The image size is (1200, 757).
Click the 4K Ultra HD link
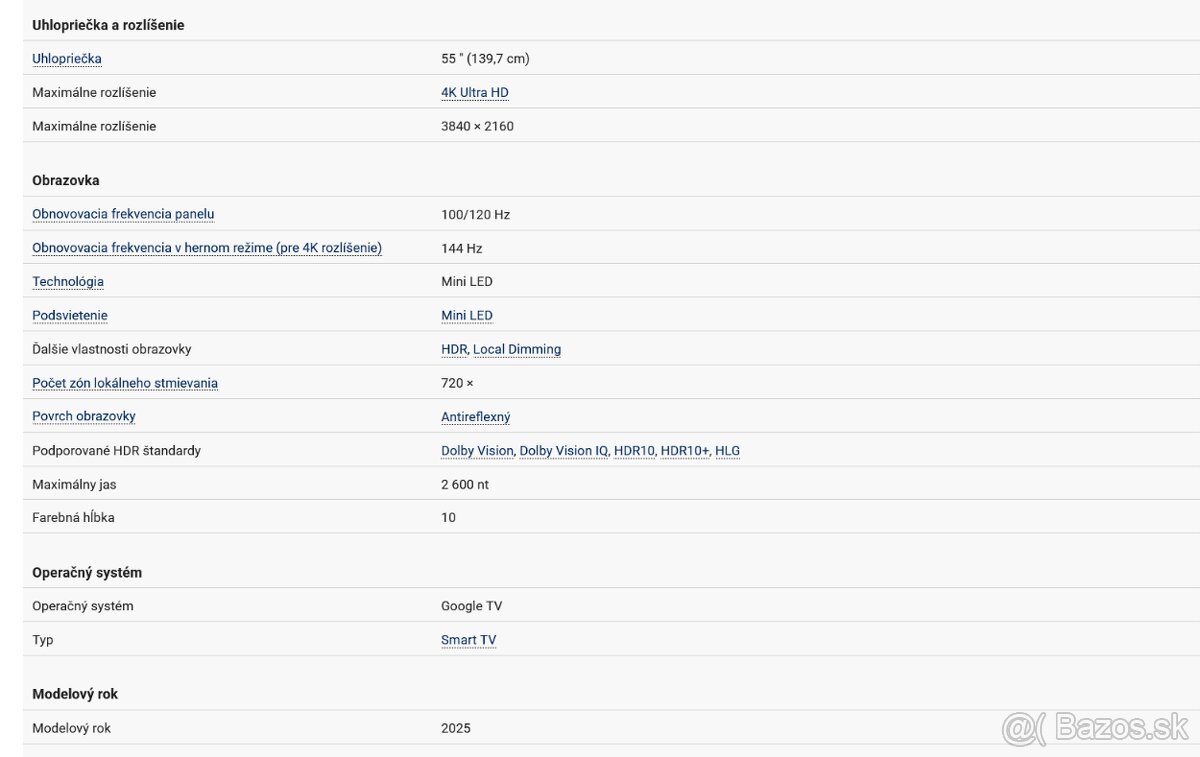(475, 93)
